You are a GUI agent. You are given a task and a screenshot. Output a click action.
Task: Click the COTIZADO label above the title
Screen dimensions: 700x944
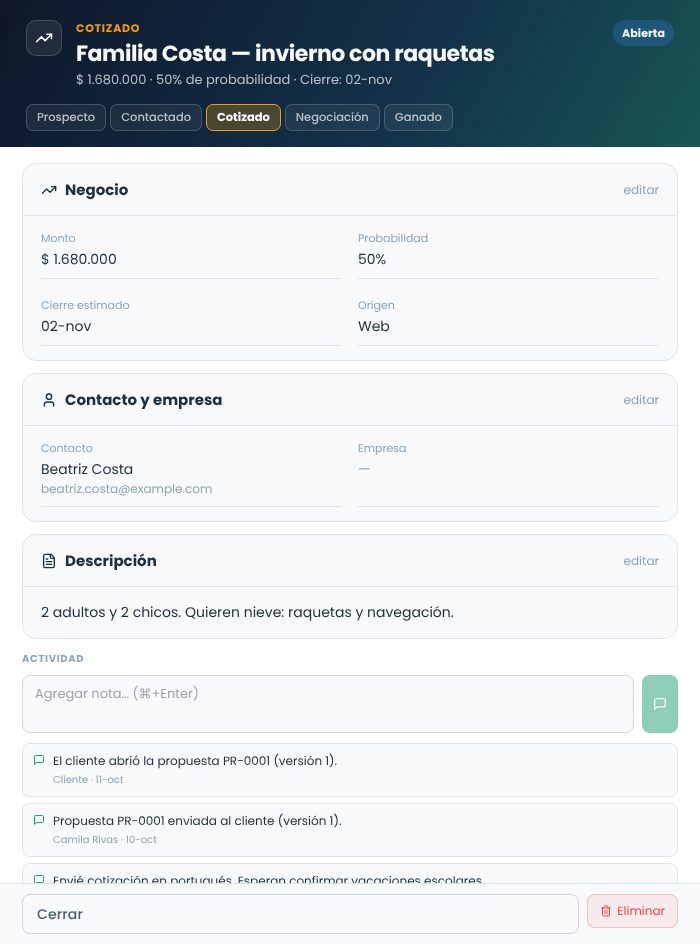(x=108, y=28)
